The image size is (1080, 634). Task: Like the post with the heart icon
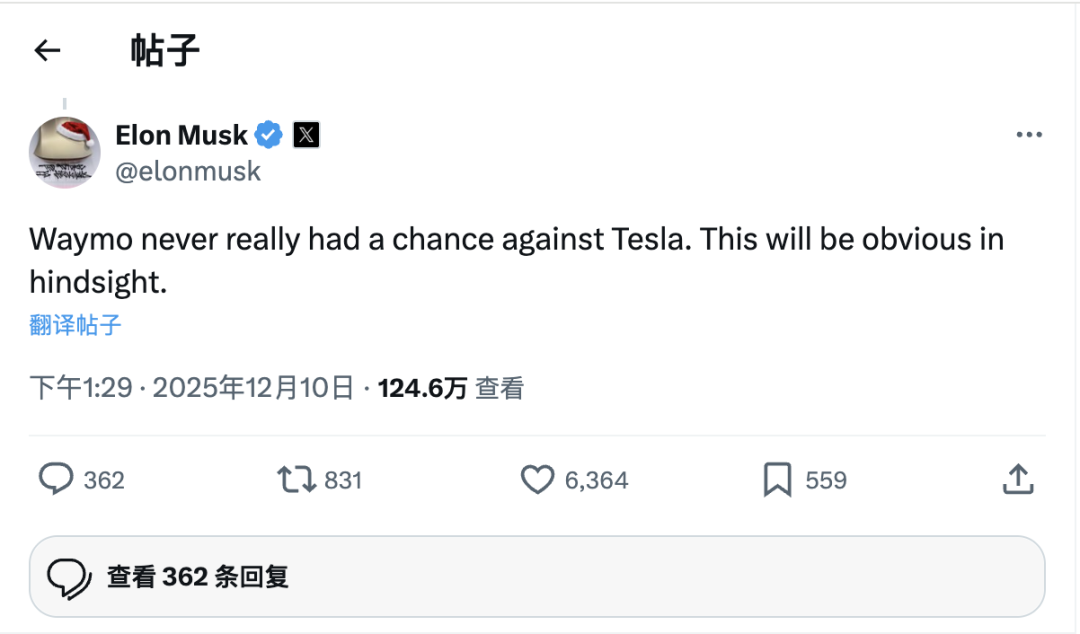[x=537, y=480]
